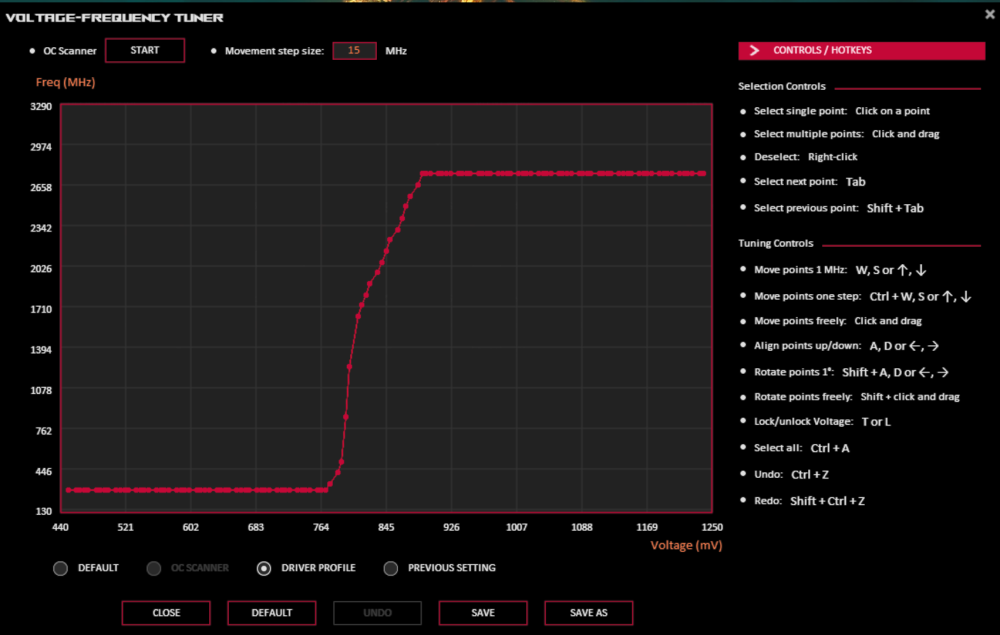1000x635 pixels.
Task: Switch to the Previous Setting radio option
Action: tap(391, 568)
